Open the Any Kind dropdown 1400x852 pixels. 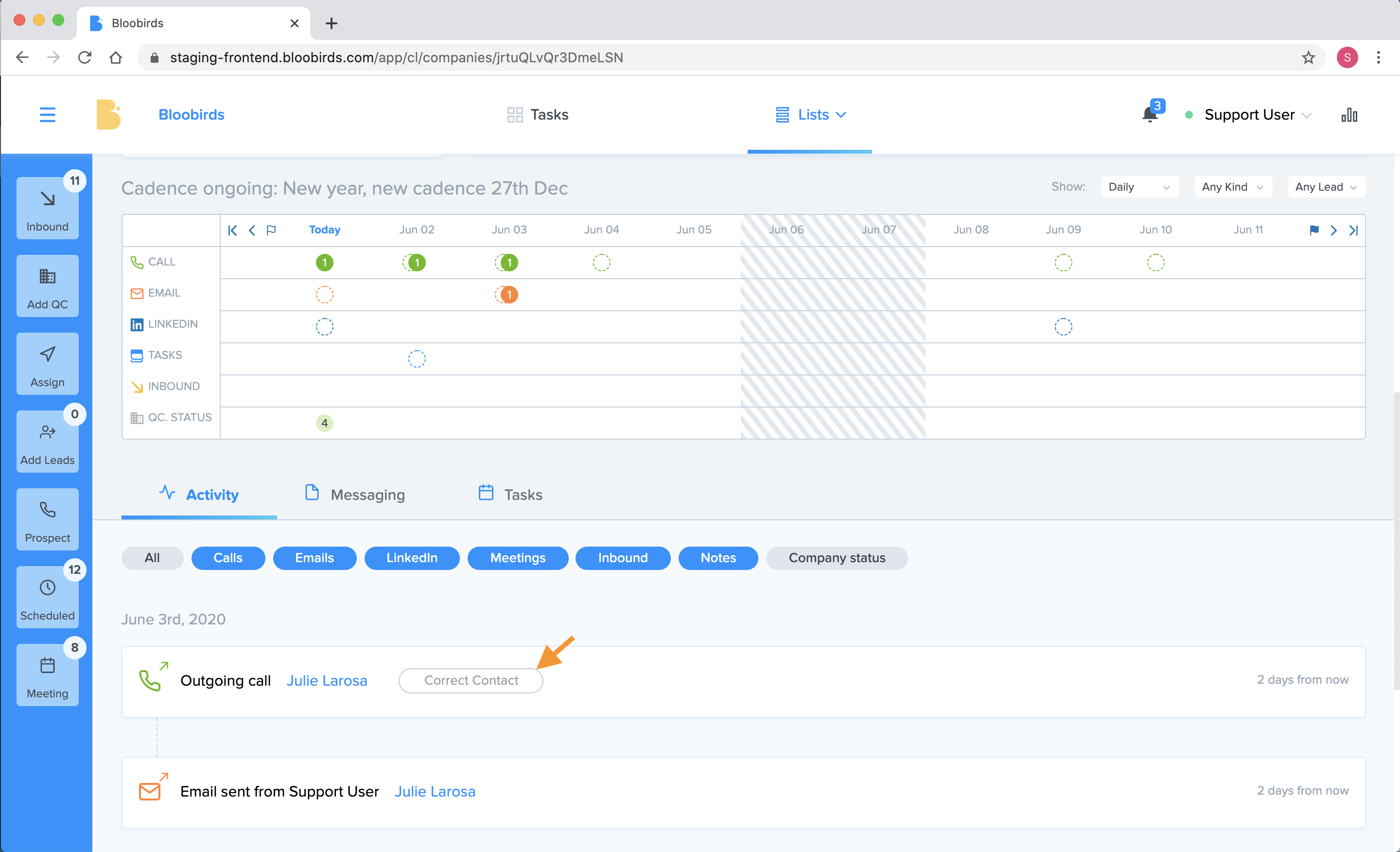1232,187
